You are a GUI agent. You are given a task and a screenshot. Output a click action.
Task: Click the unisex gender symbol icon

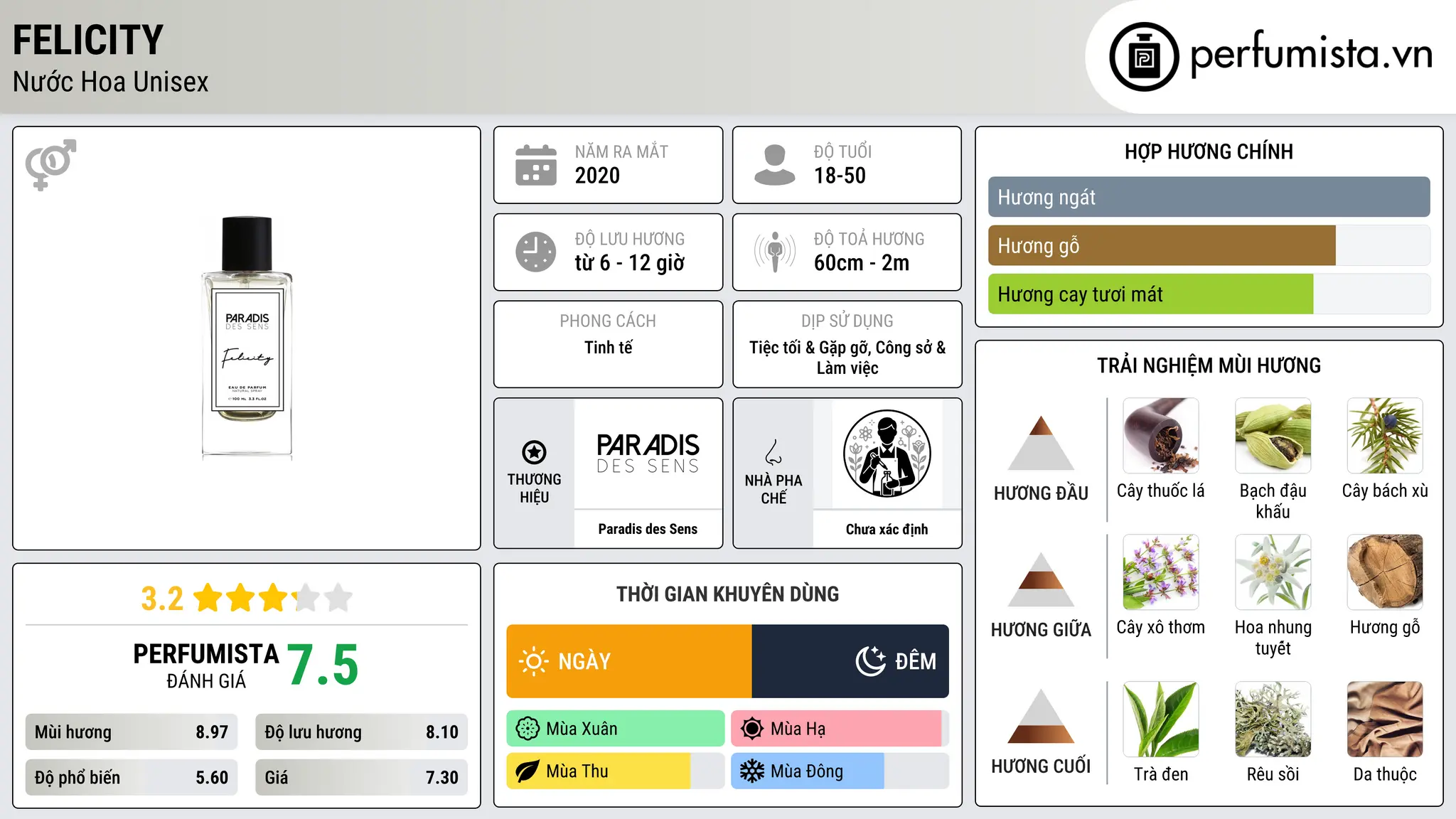(50, 164)
